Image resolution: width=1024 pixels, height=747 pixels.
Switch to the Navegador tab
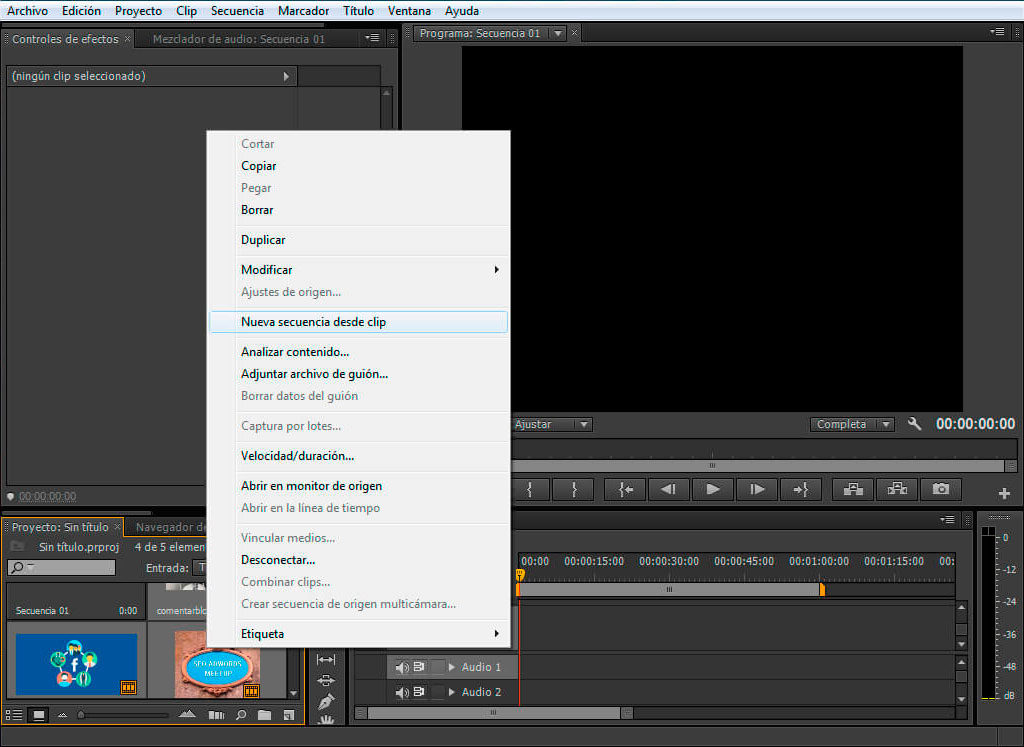click(x=170, y=527)
